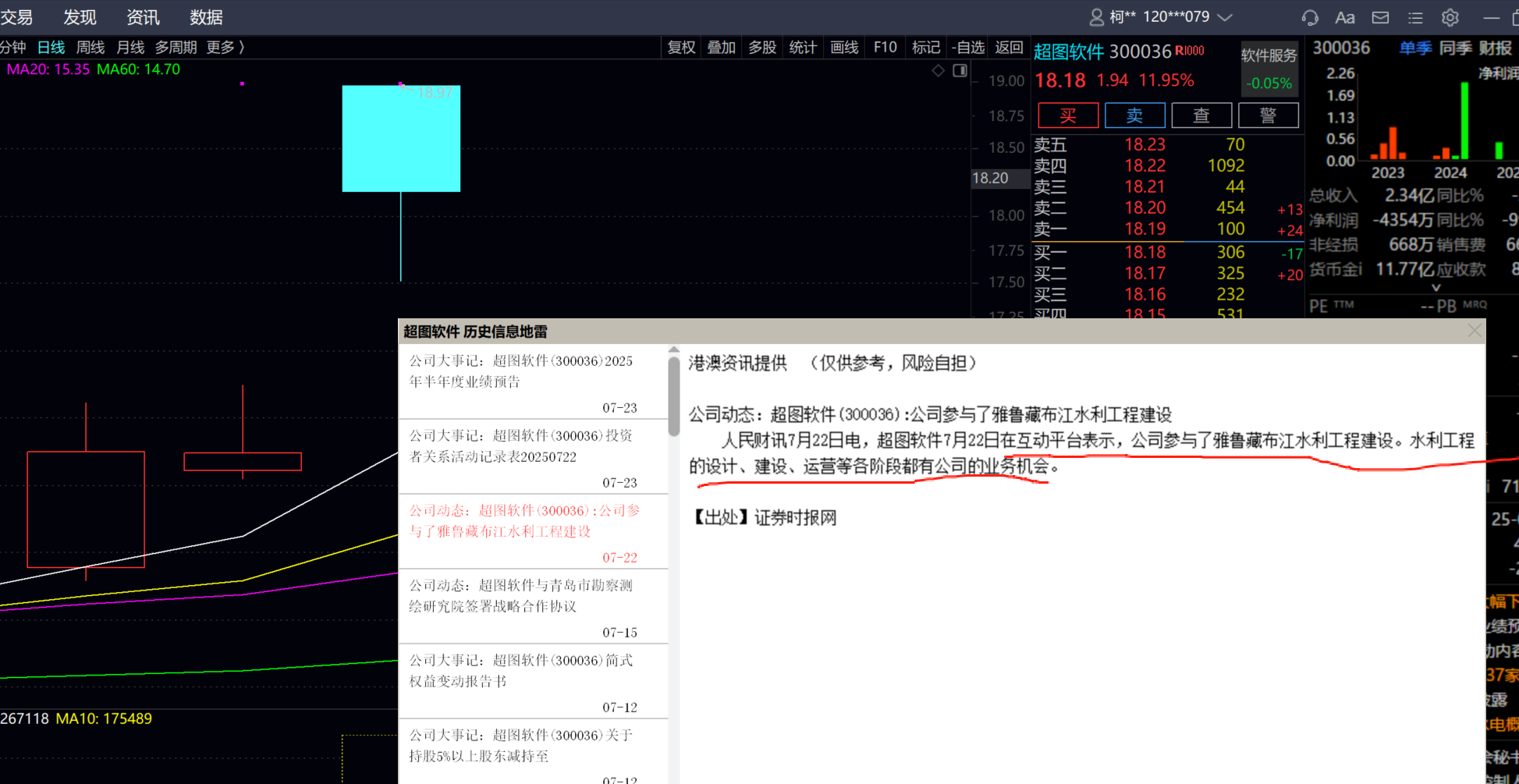Click the stock name 超图软件 header
The image size is (1519, 784).
click(1069, 51)
